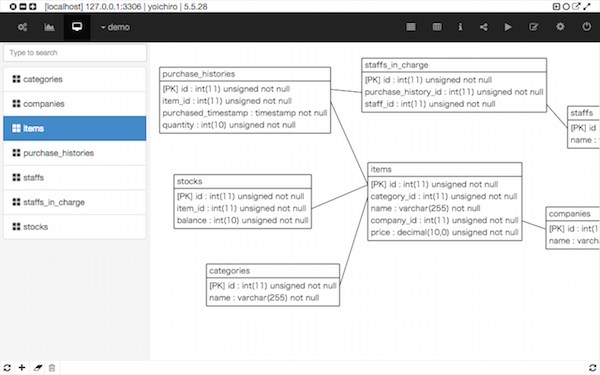600x375 pixels.
Task: Select staffs_in_charge table in sidebar
Action: [75, 202]
